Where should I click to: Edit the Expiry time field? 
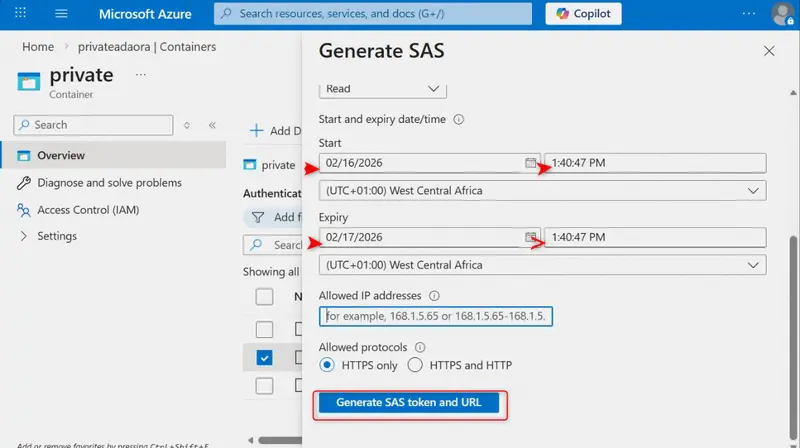pyautogui.click(x=655, y=237)
